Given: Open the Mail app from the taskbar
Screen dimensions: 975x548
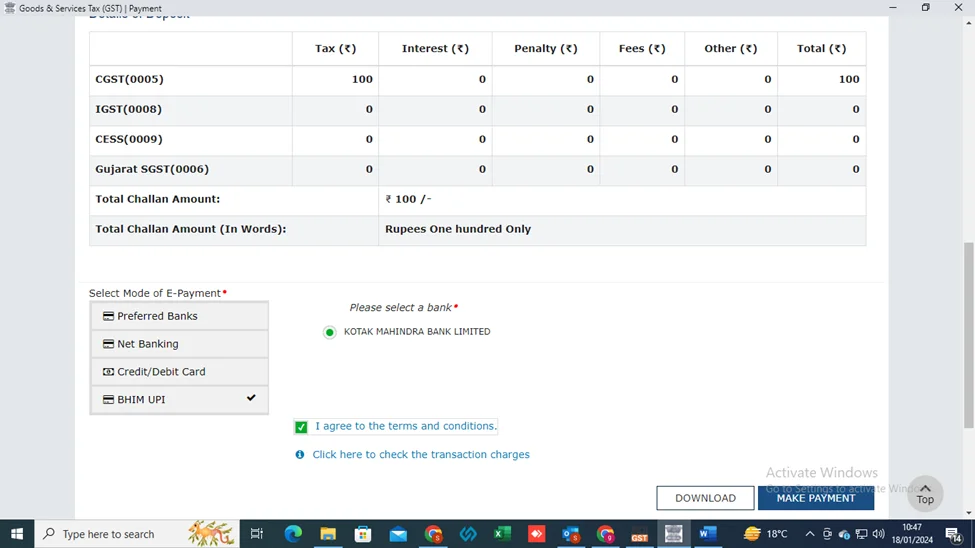Looking at the screenshot, I should click(x=398, y=534).
